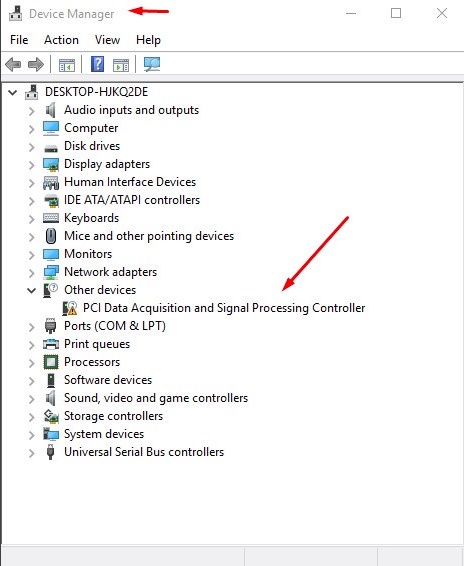Select the Monitors label

click(88, 254)
